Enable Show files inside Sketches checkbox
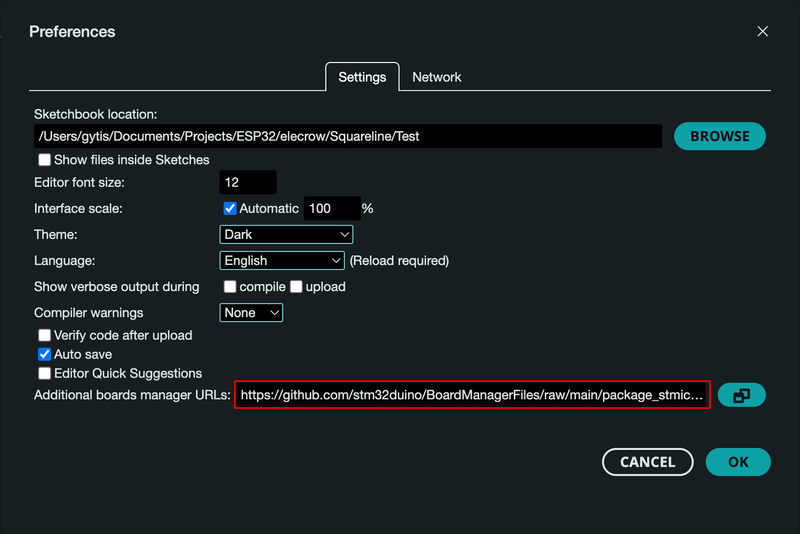The width and height of the screenshot is (800, 534). point(44,160)
